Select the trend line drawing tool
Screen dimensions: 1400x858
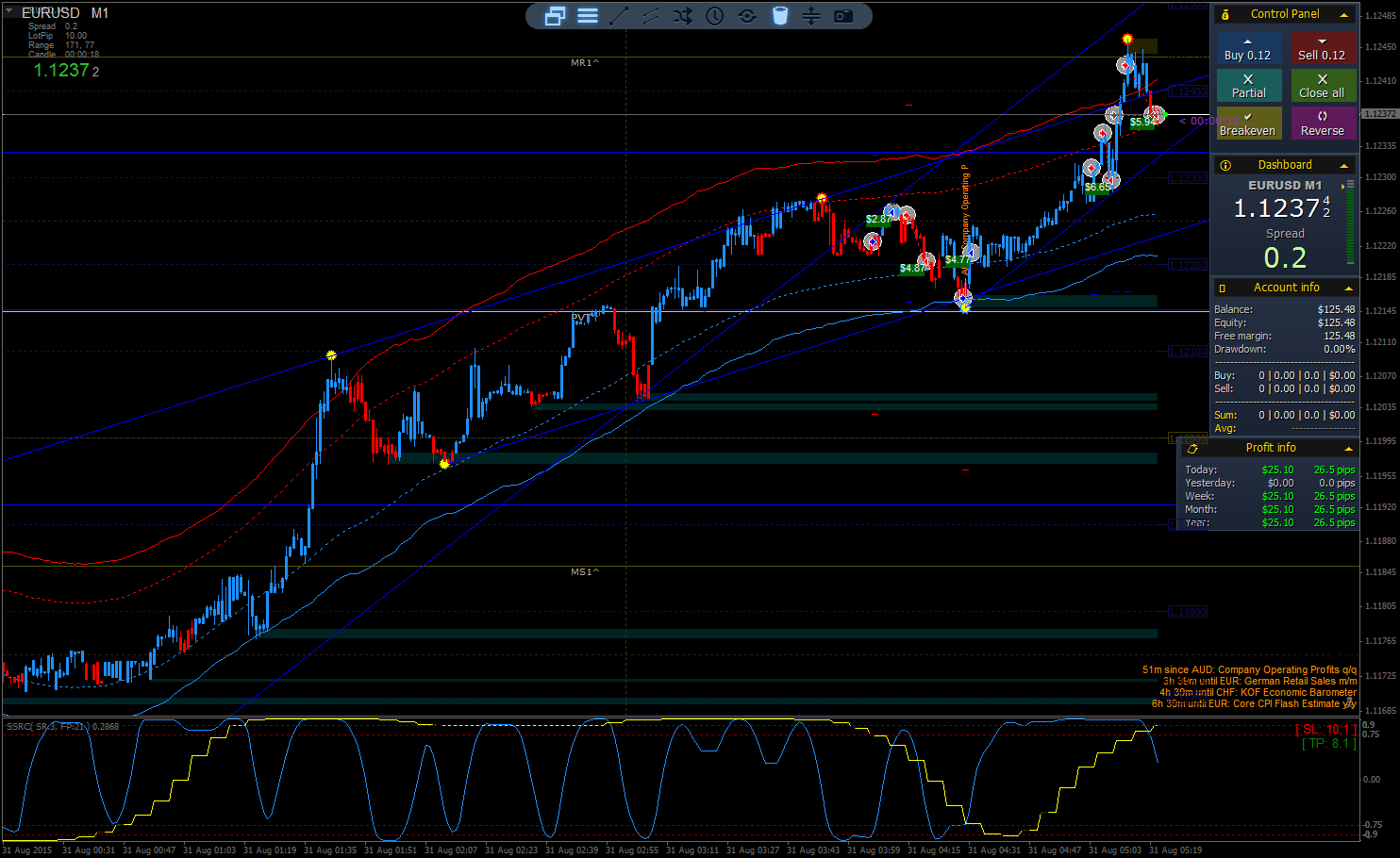(x=619, y=16)
